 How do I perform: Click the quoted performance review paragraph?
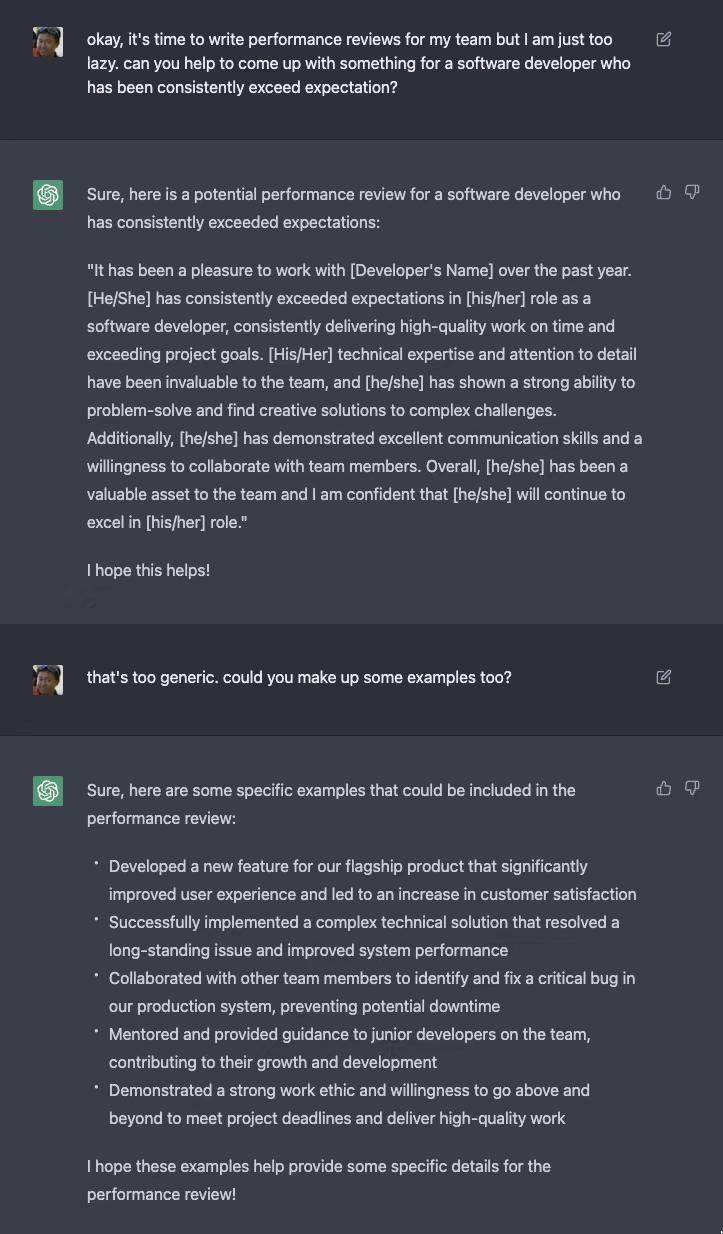[364, 396]
